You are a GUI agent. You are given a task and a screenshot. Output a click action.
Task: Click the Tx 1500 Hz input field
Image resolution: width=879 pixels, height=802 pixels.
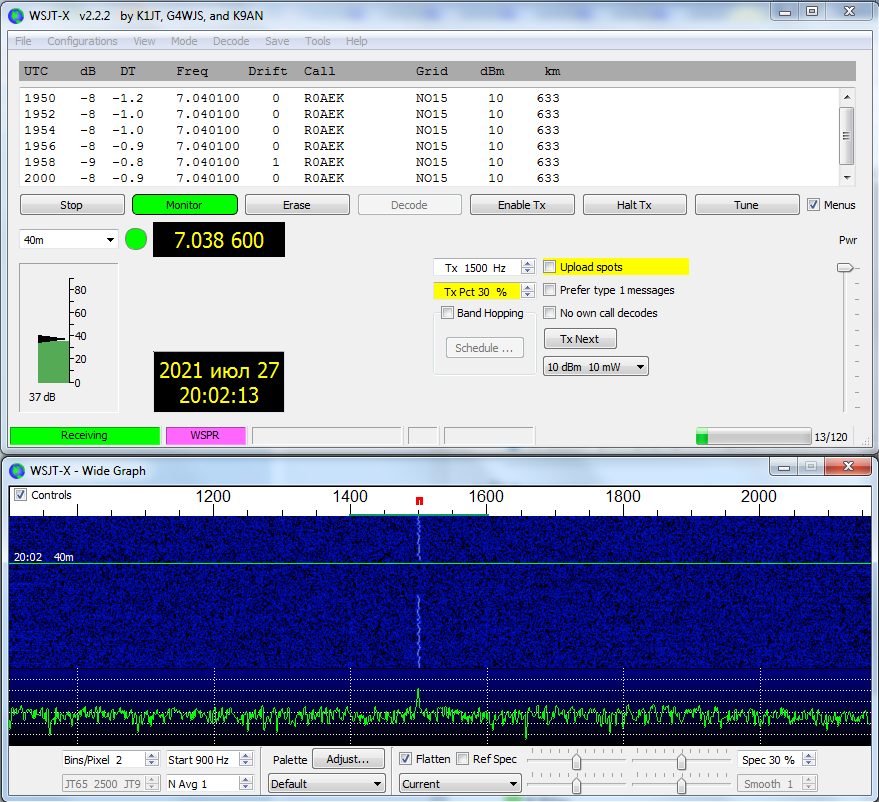point(478,267)
